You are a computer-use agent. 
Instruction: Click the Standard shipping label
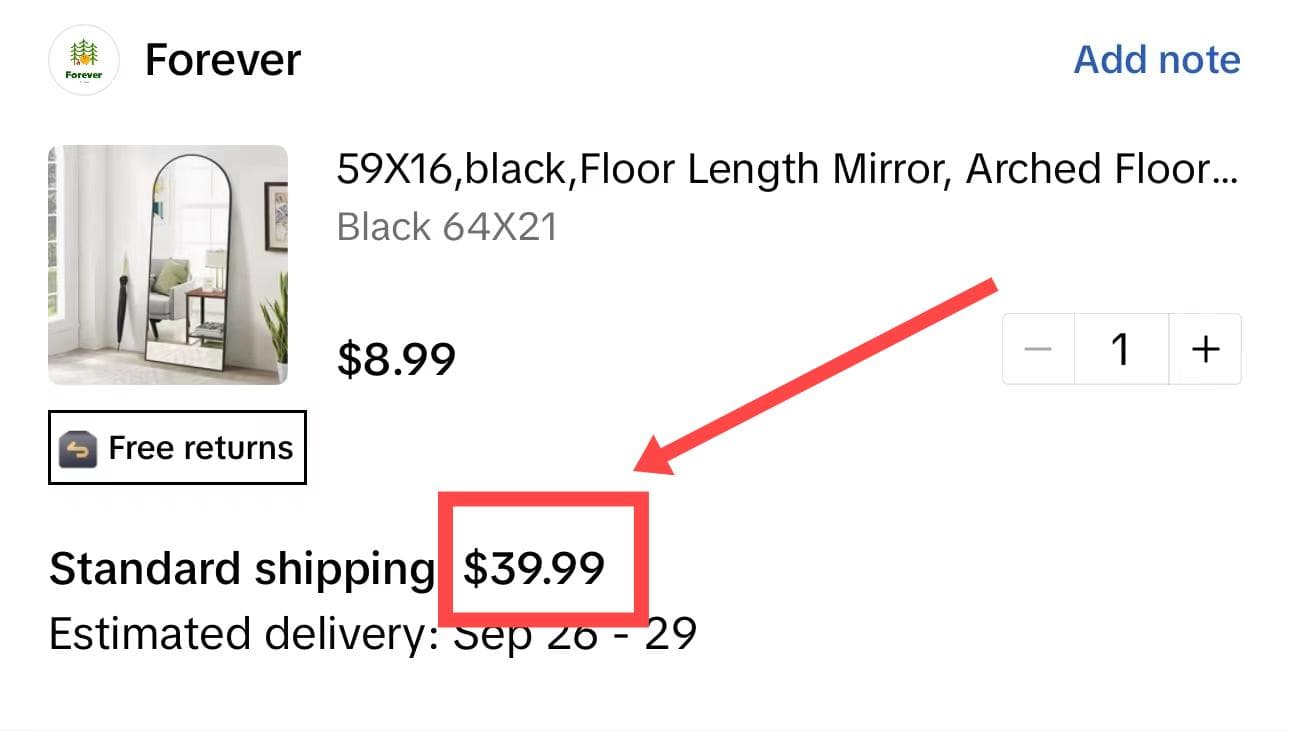click(241, 569)
